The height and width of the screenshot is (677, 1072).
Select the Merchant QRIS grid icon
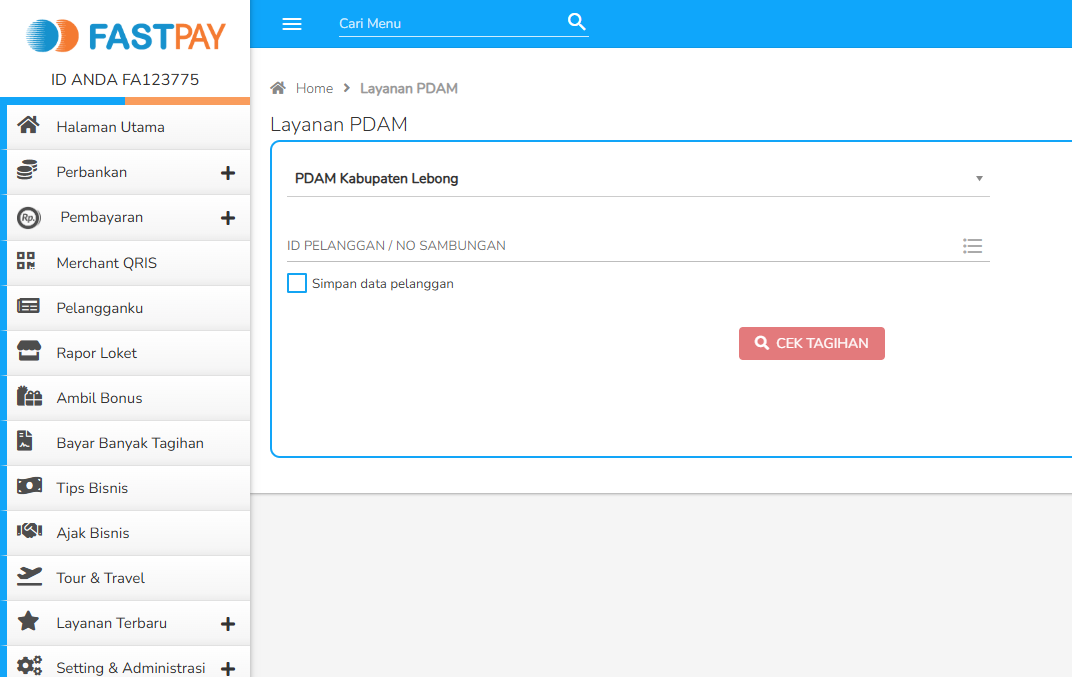(x=27, y=262)
